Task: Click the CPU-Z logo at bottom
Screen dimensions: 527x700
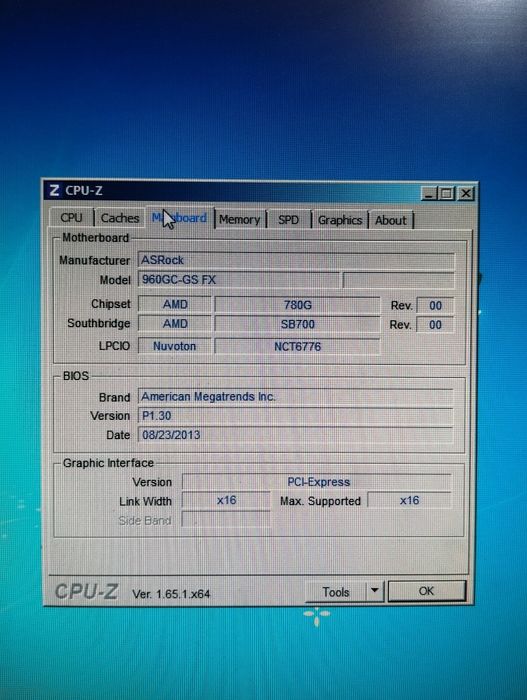Action: [x=87, y=592]
